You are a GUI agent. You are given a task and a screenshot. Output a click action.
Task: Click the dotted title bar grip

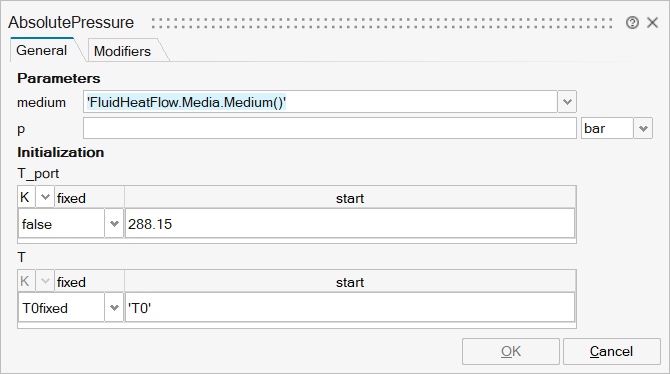[382, 23]
